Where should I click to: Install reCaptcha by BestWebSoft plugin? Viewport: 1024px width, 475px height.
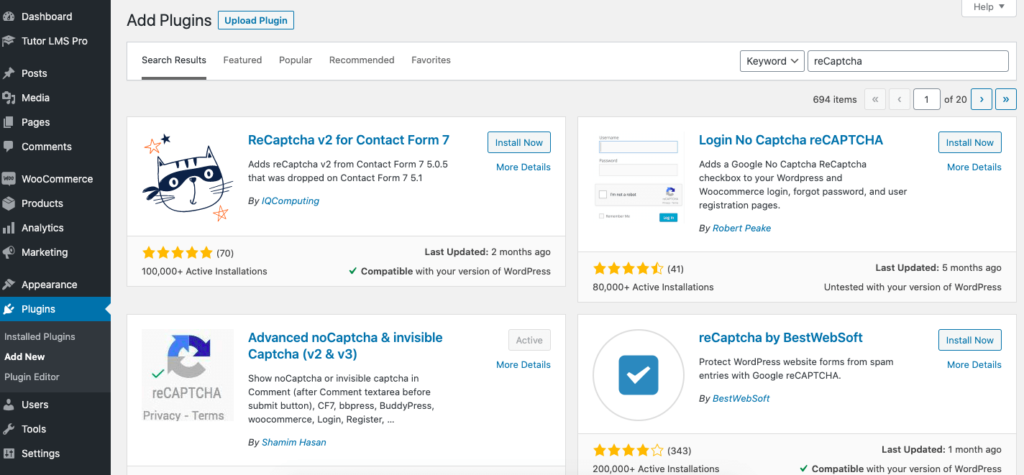tap(970, 340)
